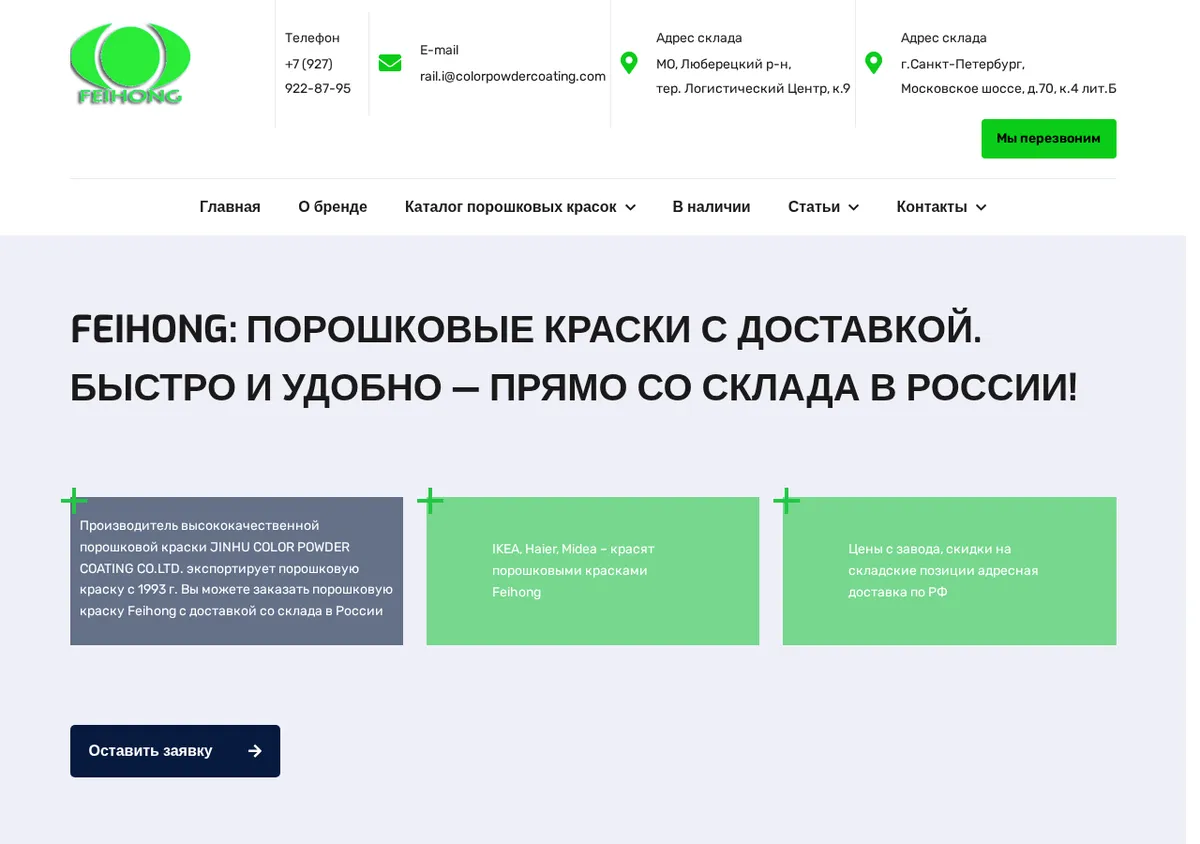Click the map pin for Санкт-Петербург warehouse
Viewport: 1200px width, 844px height.
pyautogui.click(x=873, y=63)
